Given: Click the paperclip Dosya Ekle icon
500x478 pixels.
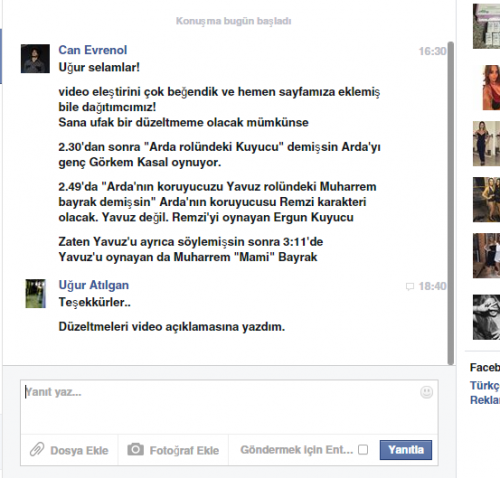Looking at the screenshot, I should (x=37, y=449).
